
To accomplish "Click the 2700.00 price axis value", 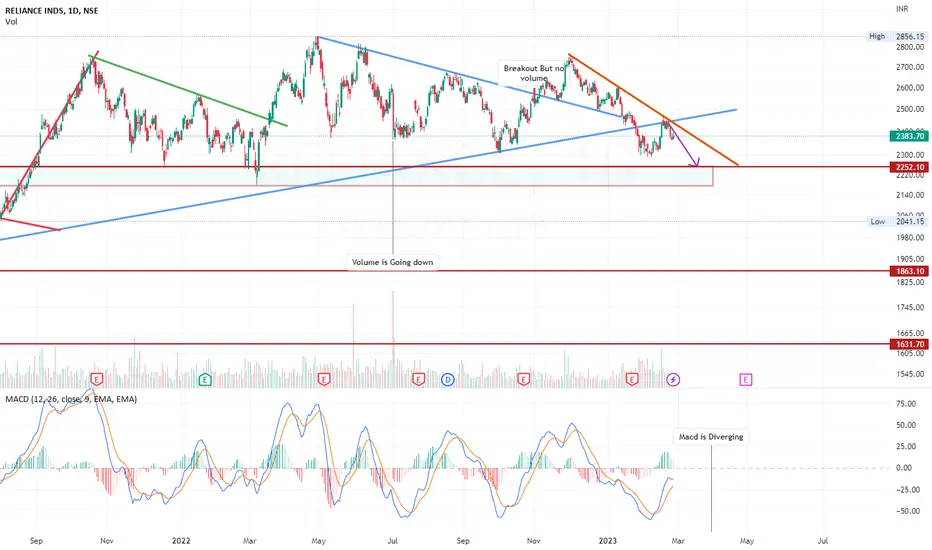I will 909,67.
